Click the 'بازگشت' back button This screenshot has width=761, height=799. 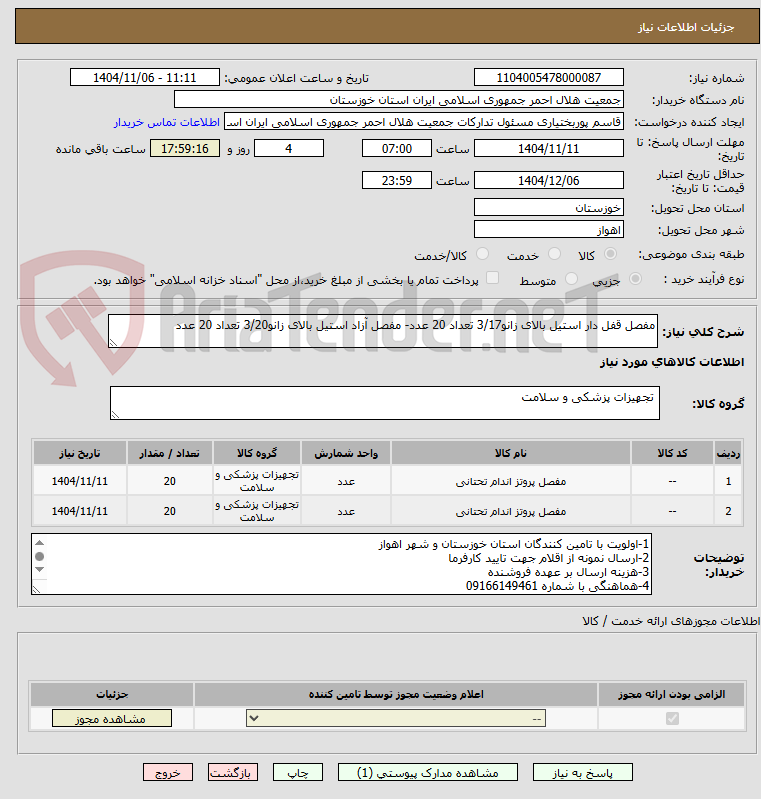tap(232, 773)
